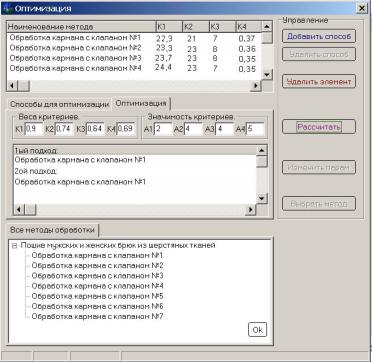Click the K4 column header
The image size is (372, 362).
(248, 27)
